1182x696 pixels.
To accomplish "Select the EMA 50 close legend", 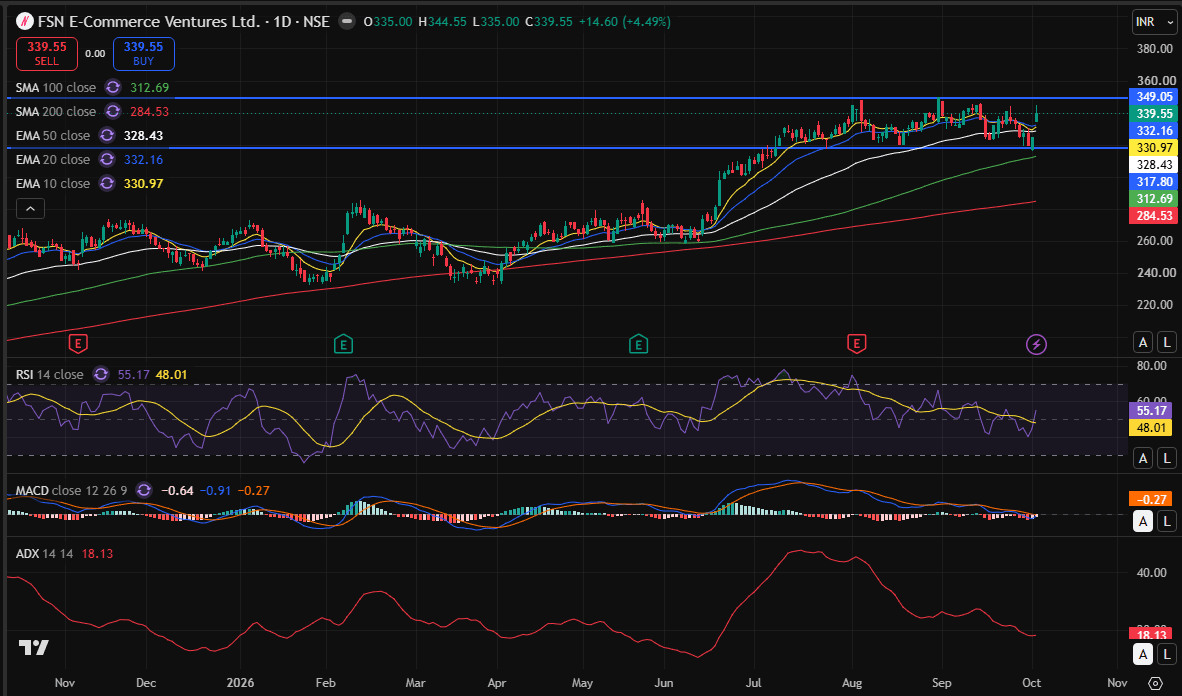I will click(x=53, y=136).
